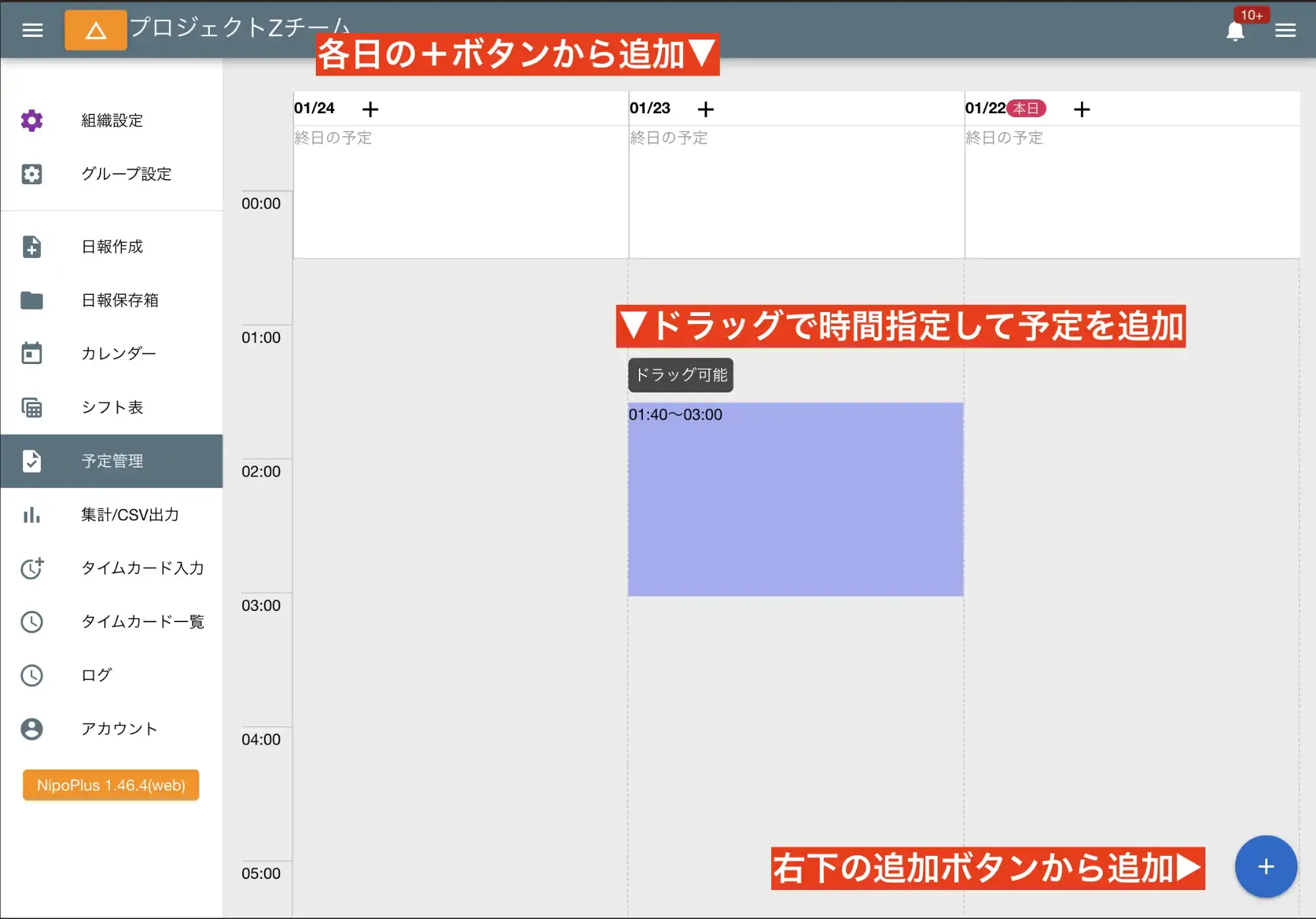The image size is (1316, 919).
Task: Select the グループ設定 (group settings) icon
Action: [x=32, y=174]
